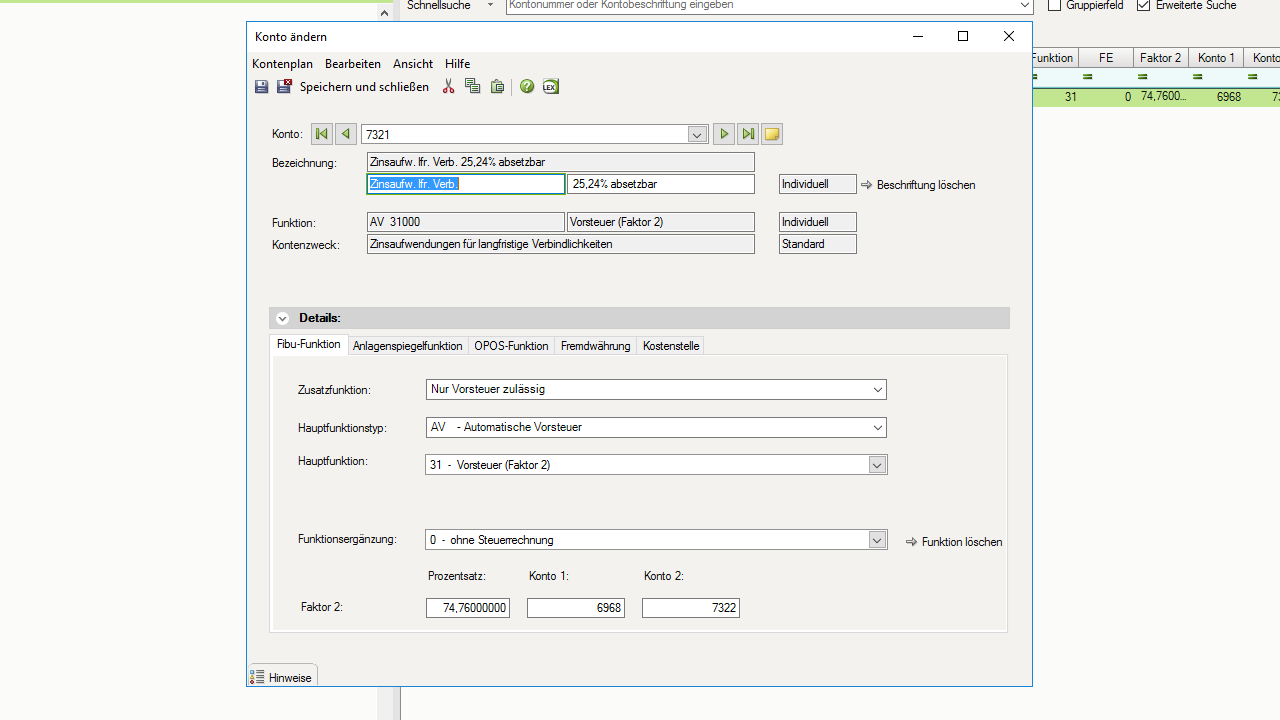Toggle the Gruppierfeld checkbox
Viewport: 1280px width, 720px height.
click(1054, 5)
